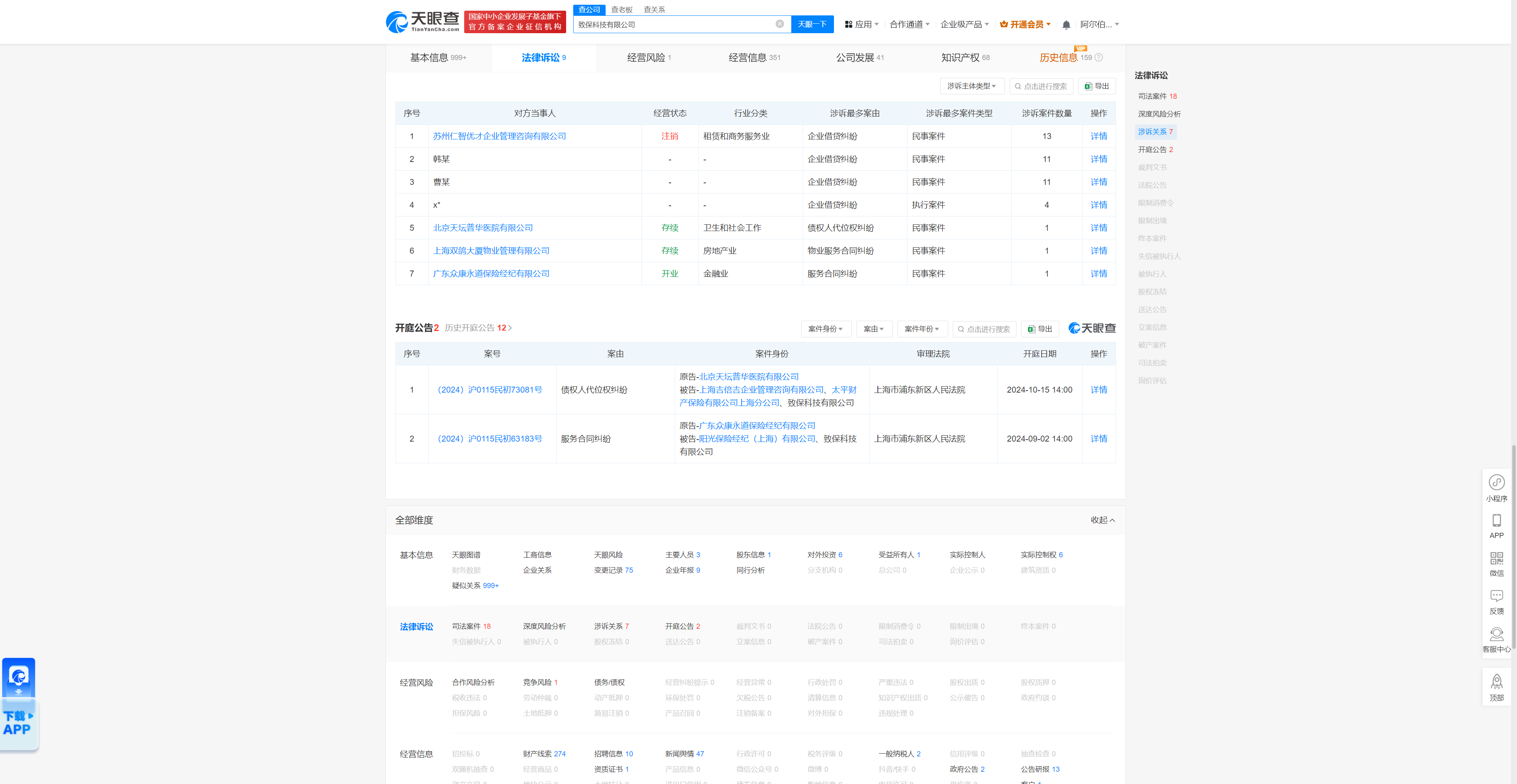Open 开通会员 dropdown
The width and height of the screenshot is (1517, 784).
click(x=1025, y=25)
